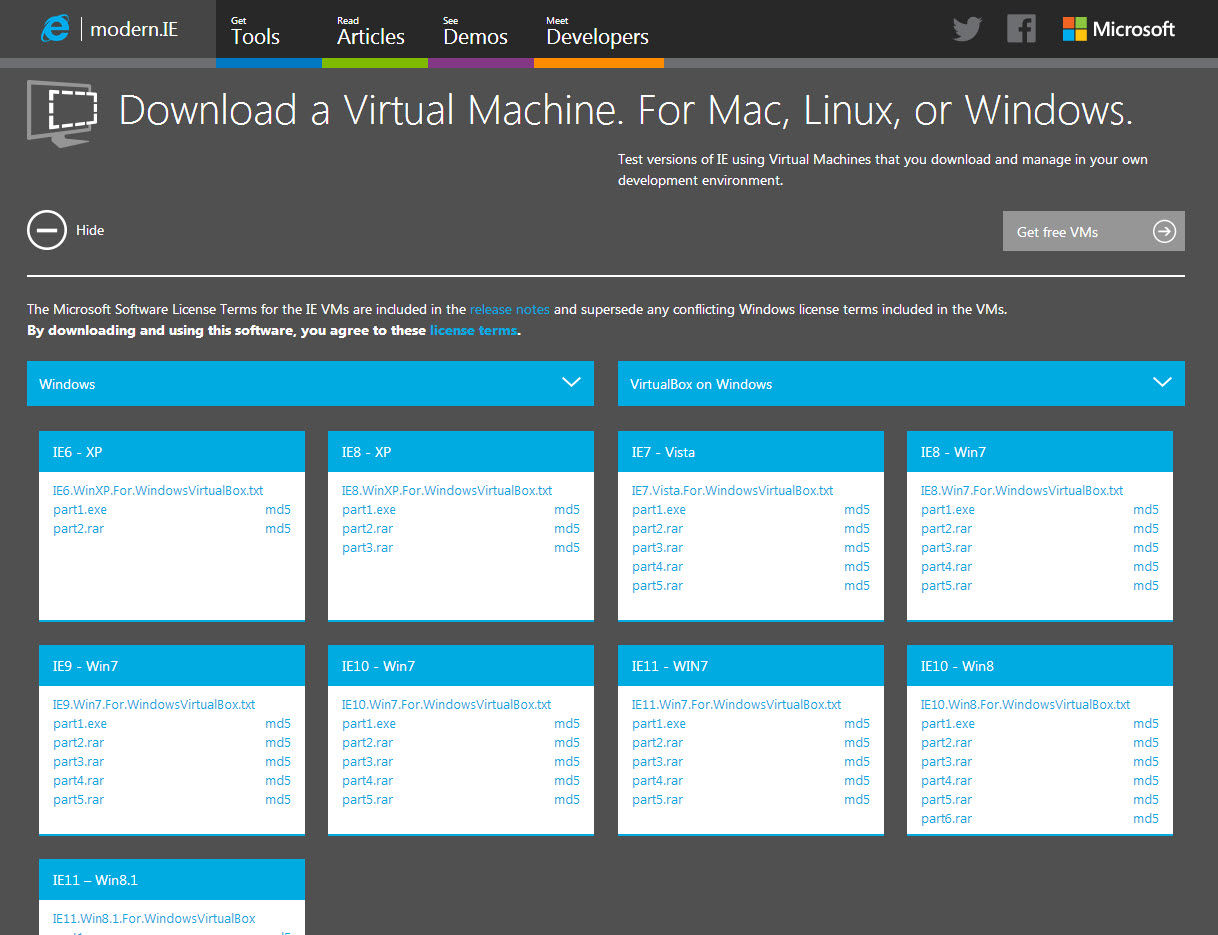Click the IE11 – Win8.1 card header
The height and width of the screenshot is (935, 1218).
click(x=172, y=880)
